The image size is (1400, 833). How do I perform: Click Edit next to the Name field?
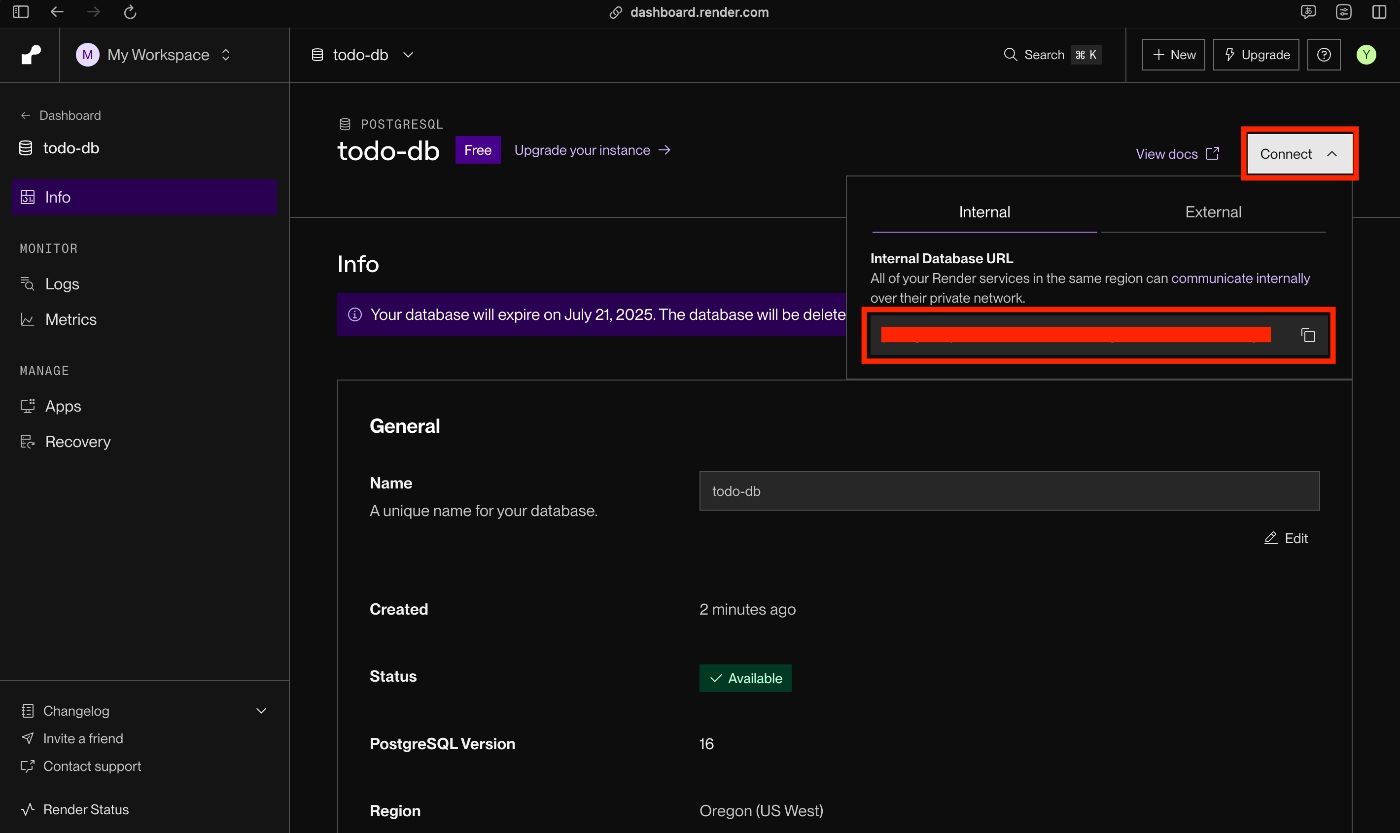1286,538
